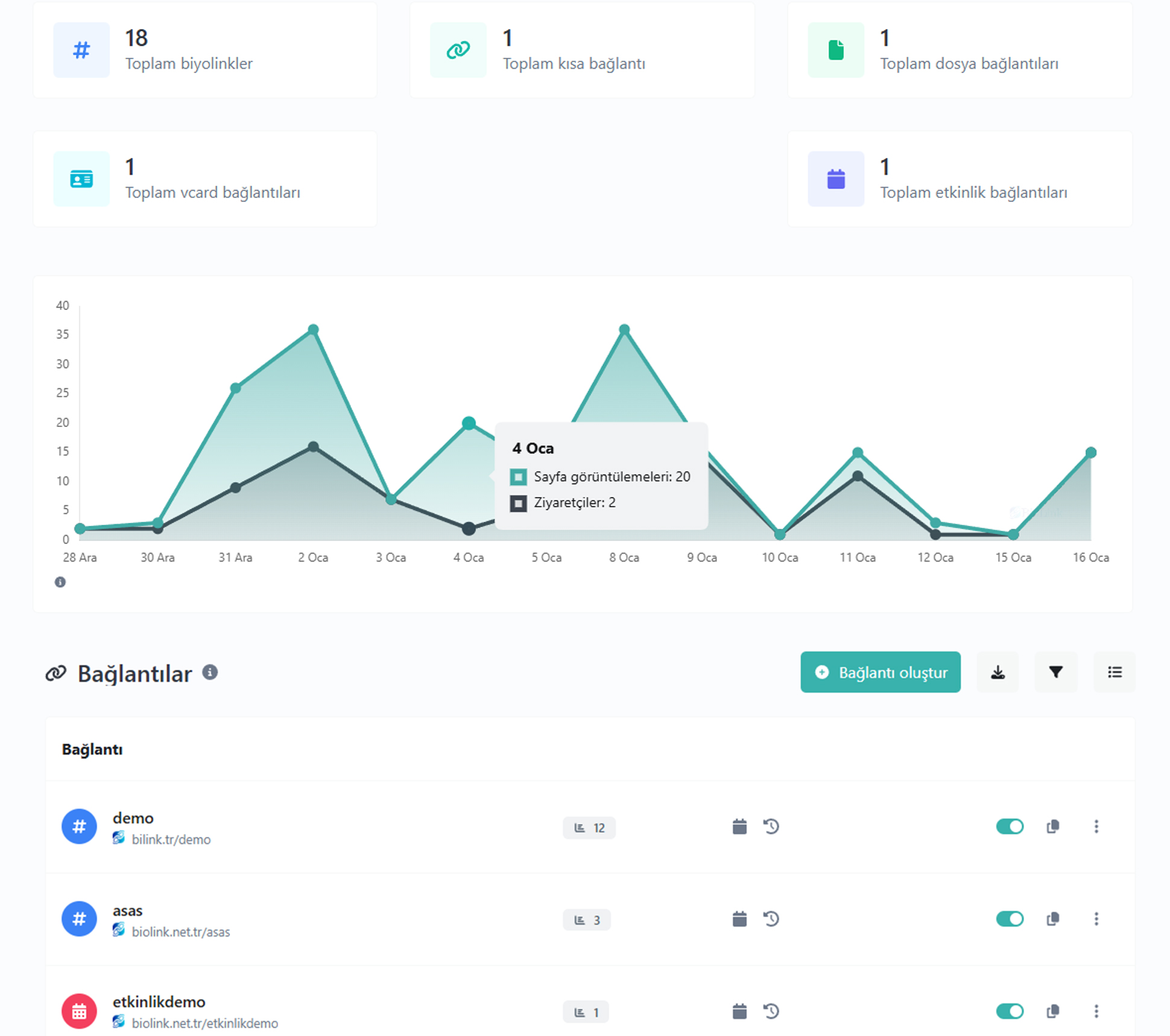Viewport: 1170px width, 1036px height.
Task: Click info icon below the chart
Action: tap(60, 582)
